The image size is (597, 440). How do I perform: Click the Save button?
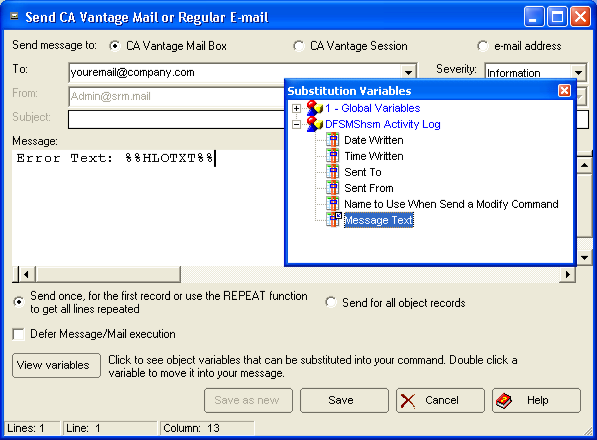pyautogui.click(x=344, y=400)
